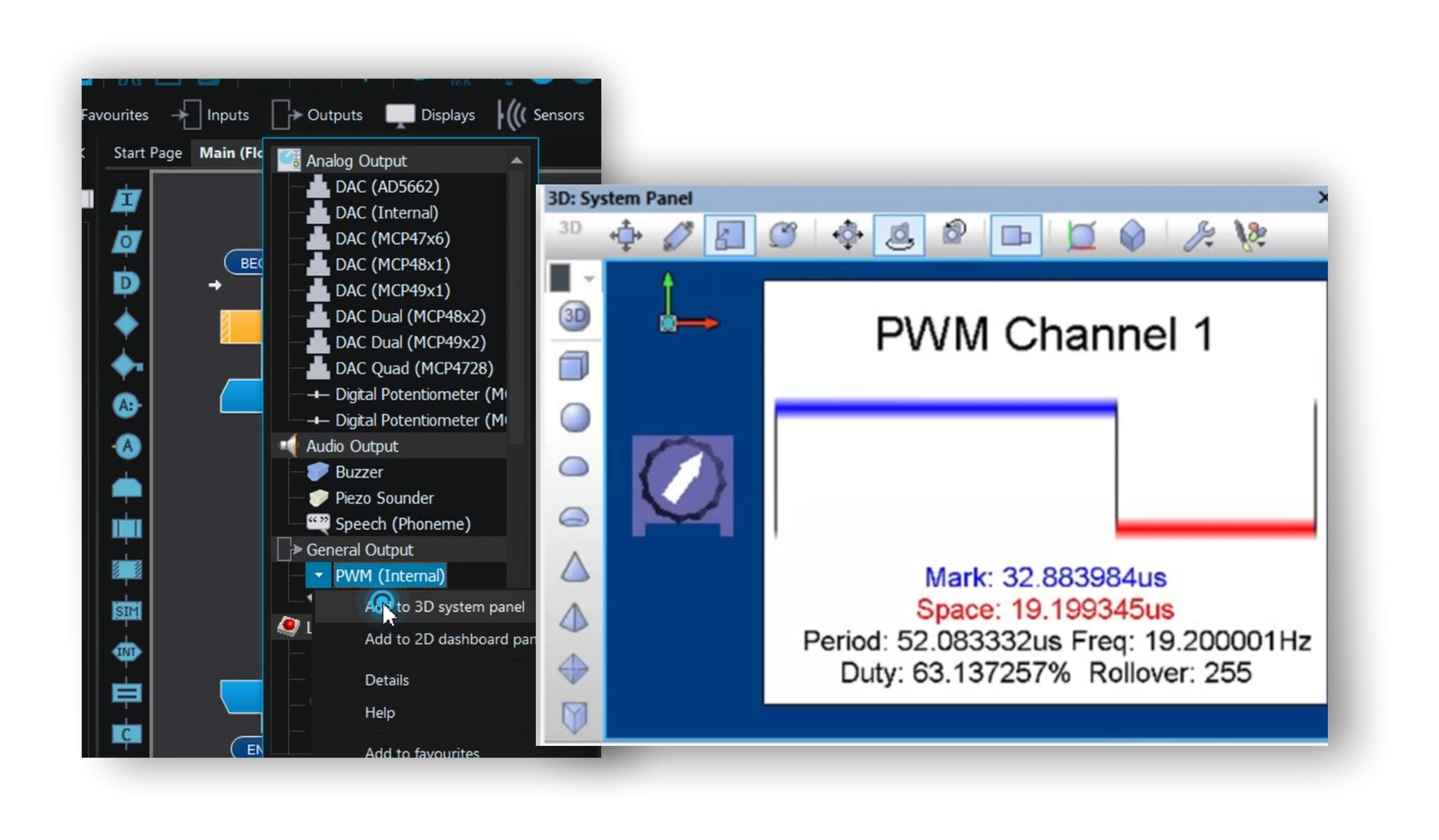
Task: Click the dial knob component
Action: (x=682, y=486)
